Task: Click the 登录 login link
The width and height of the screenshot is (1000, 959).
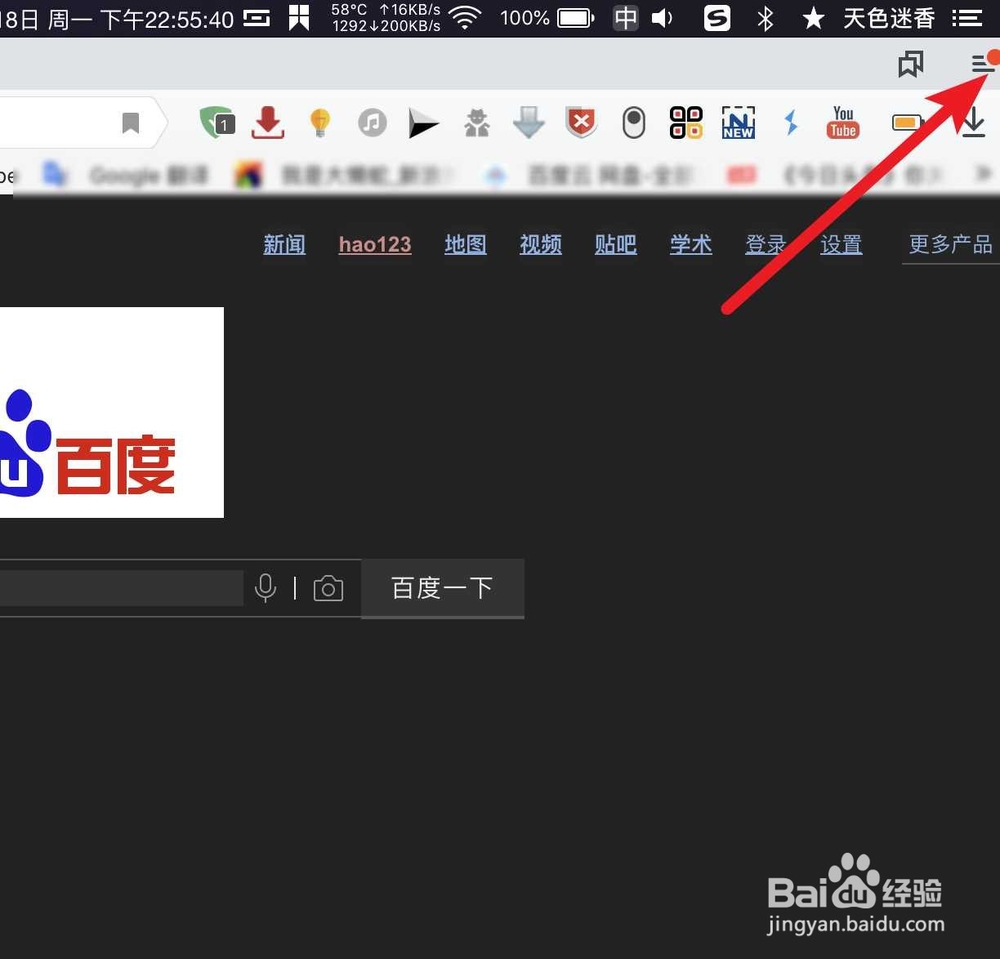Action: tap(766, 244)
